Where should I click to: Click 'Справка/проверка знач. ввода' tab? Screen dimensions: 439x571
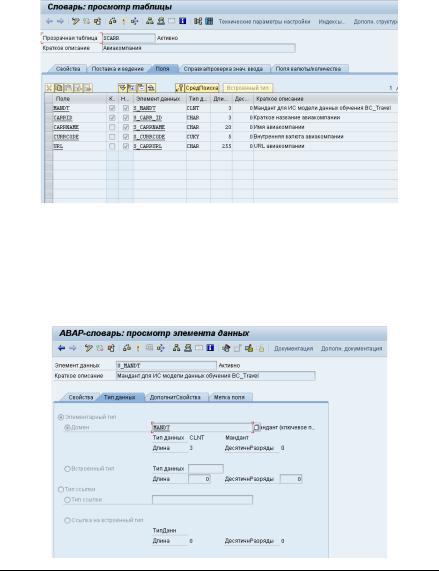pyautogui.click(x=223, y=68)
